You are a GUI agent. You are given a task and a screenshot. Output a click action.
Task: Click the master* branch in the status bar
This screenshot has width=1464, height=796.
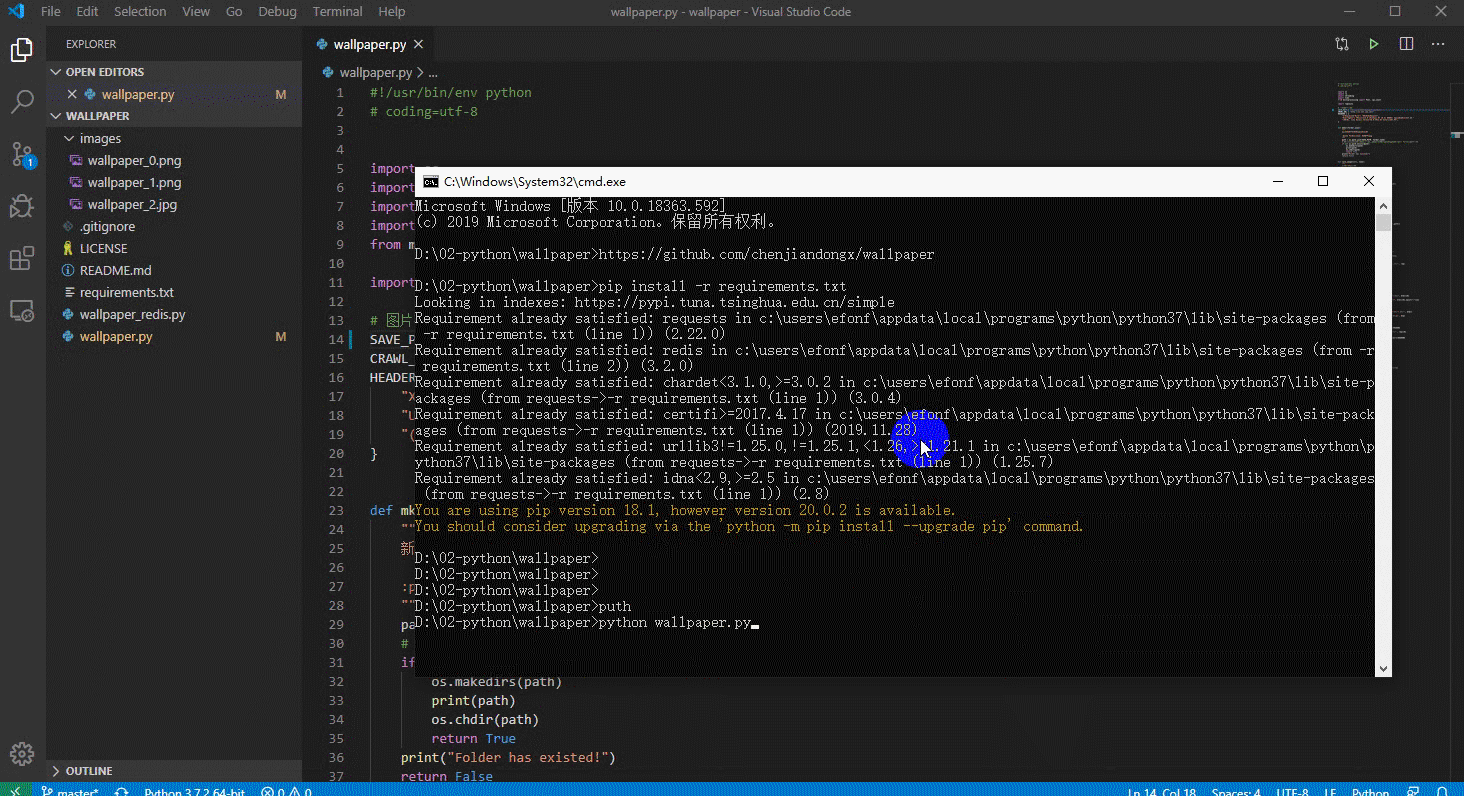70,792
